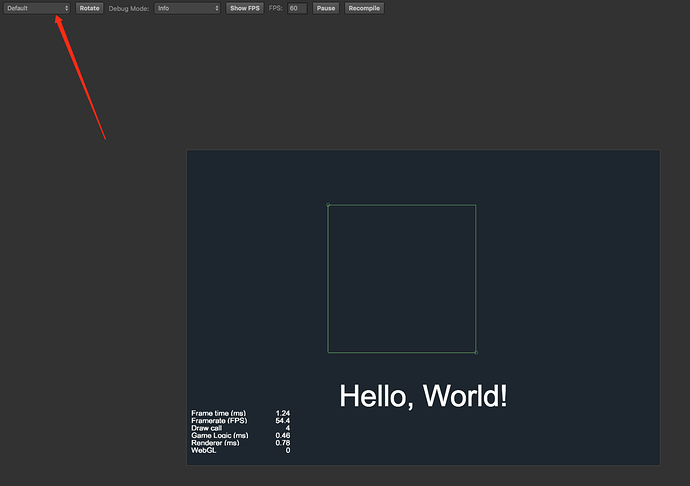Toggle the Show FPS button
The image size is (690, 486).
(x=245, y=8)
